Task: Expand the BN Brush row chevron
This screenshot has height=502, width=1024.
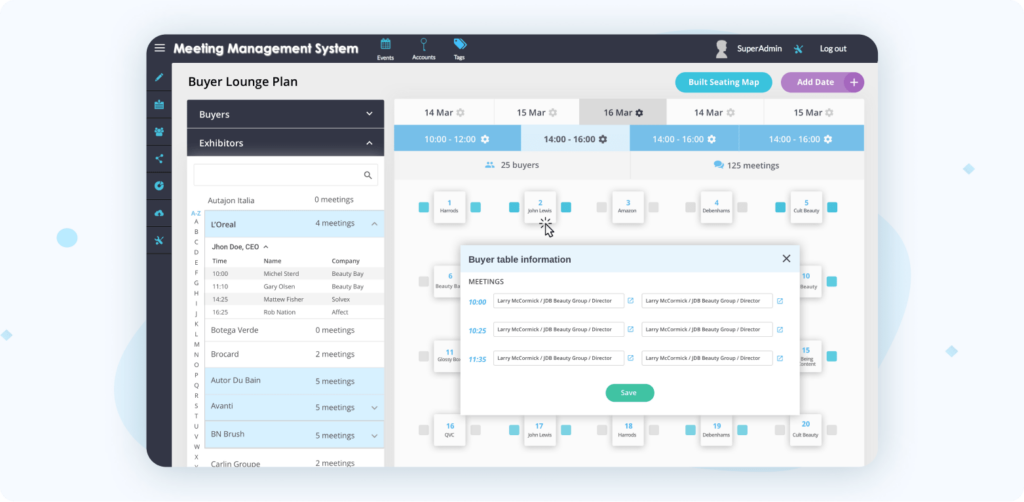Action: tap(374, 435)
